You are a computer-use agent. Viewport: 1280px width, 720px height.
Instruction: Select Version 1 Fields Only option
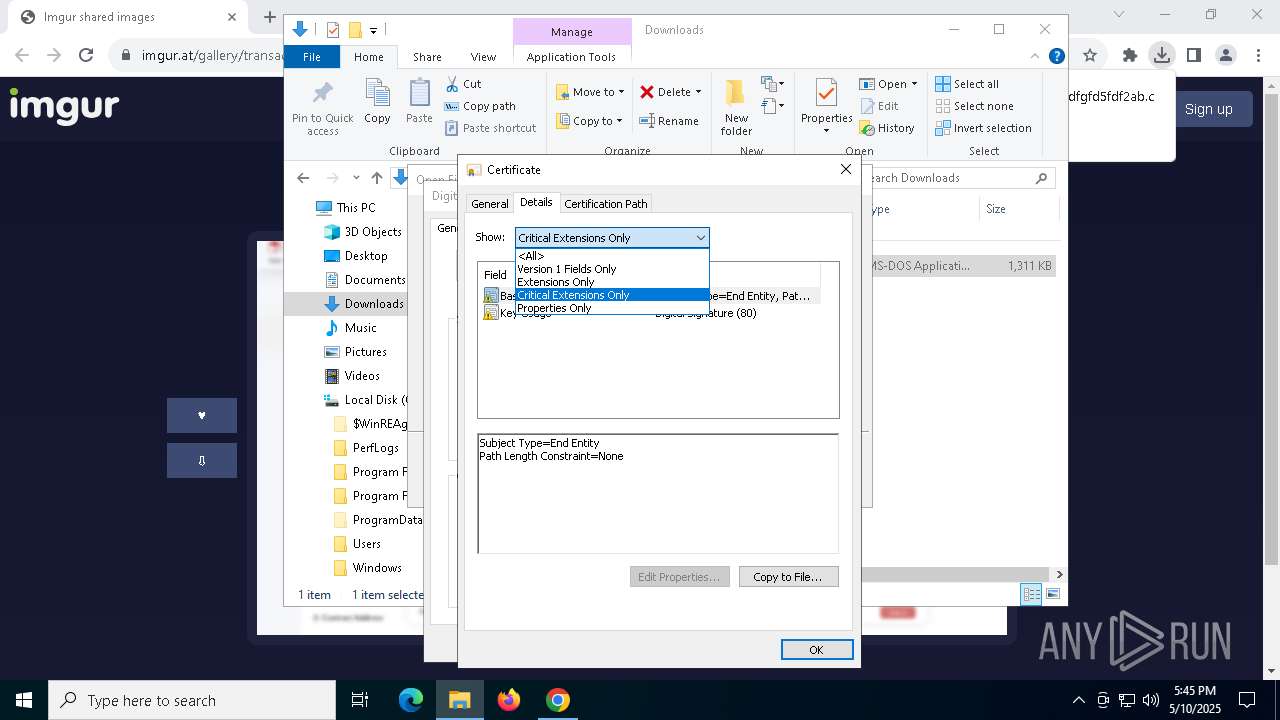pos(612,269)
